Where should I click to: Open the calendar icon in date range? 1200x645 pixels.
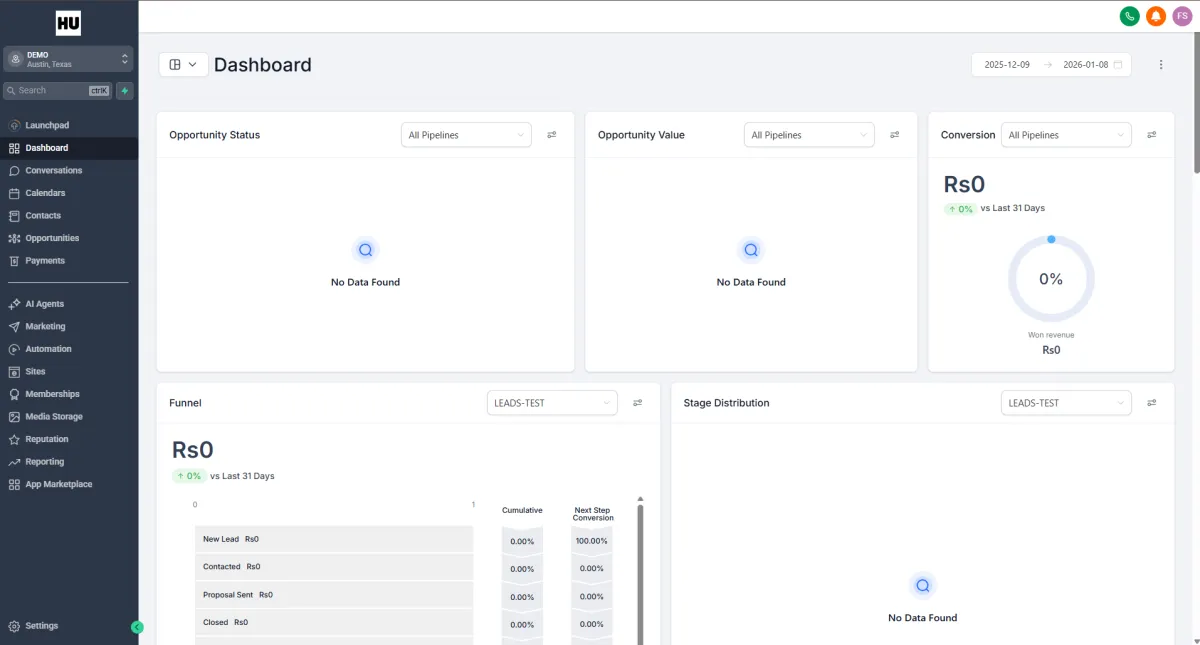click(x=1118, y=65)
